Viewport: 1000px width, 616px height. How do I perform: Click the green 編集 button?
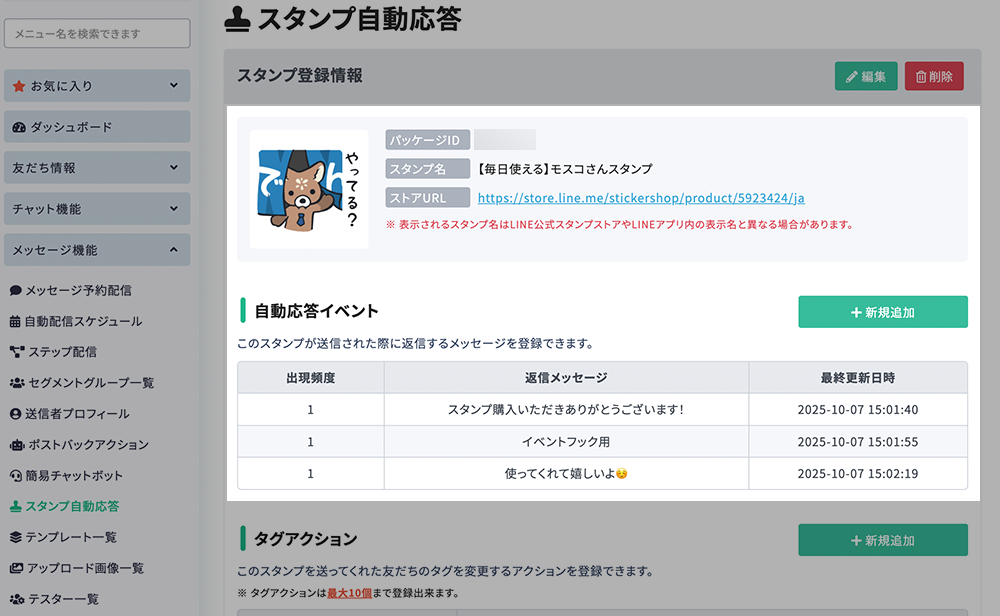pos(865,76)
